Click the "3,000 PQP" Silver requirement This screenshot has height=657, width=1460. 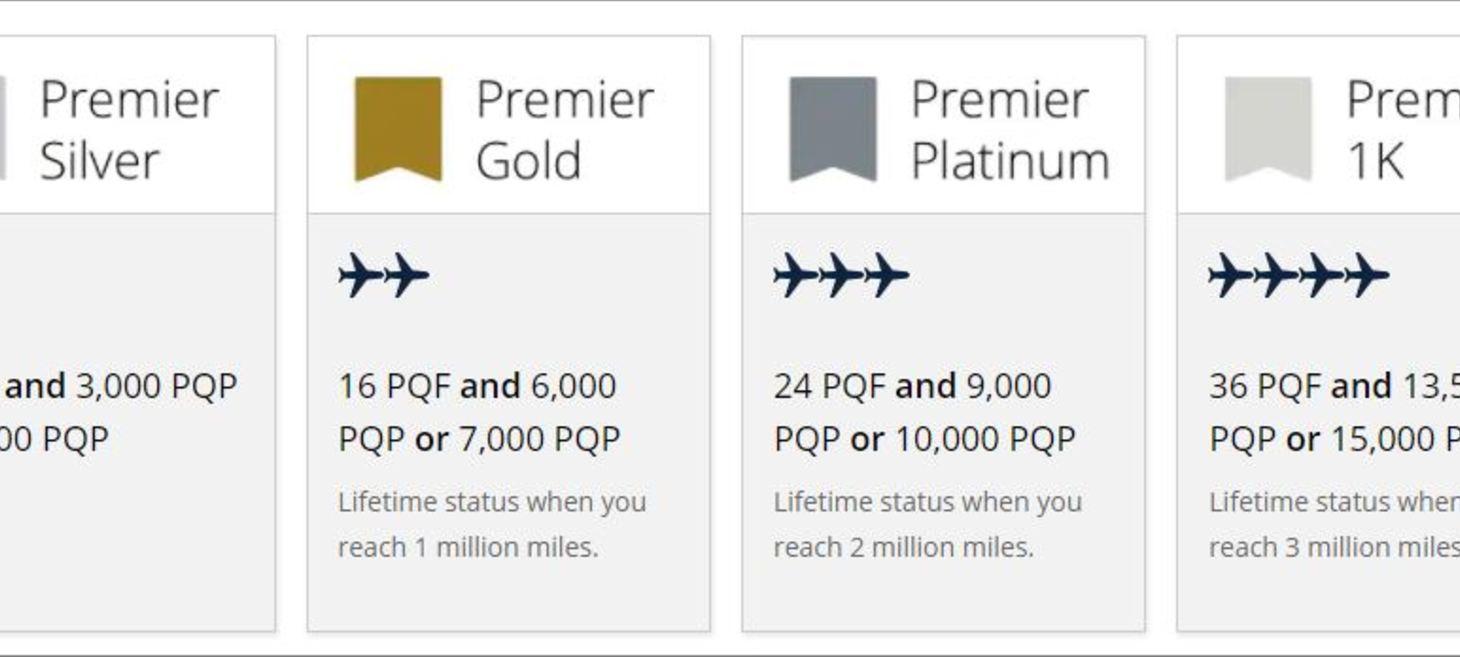[x=157, y=386]
